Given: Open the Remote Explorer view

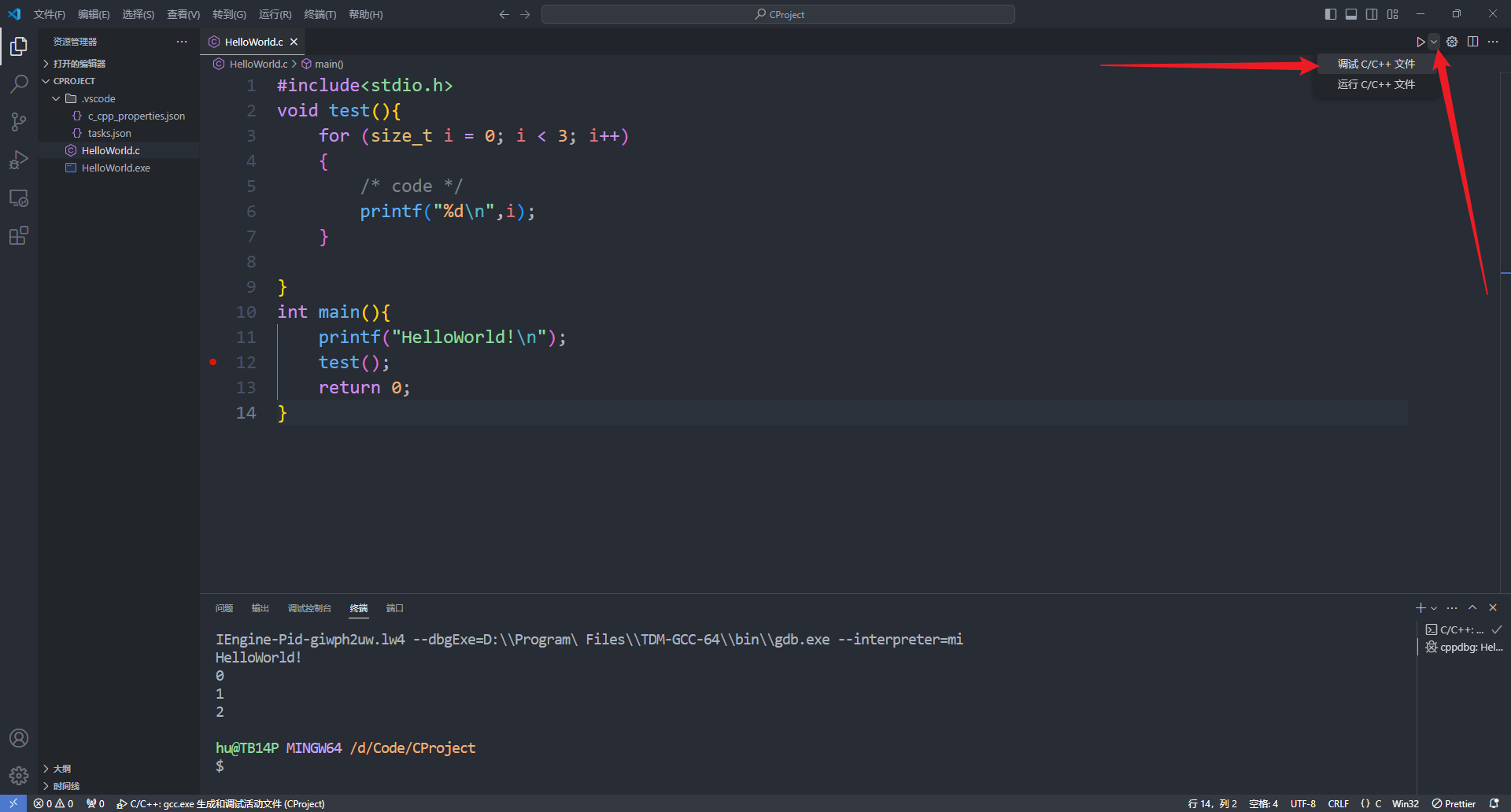Looking at the screenshot, I should coord(19,197).
